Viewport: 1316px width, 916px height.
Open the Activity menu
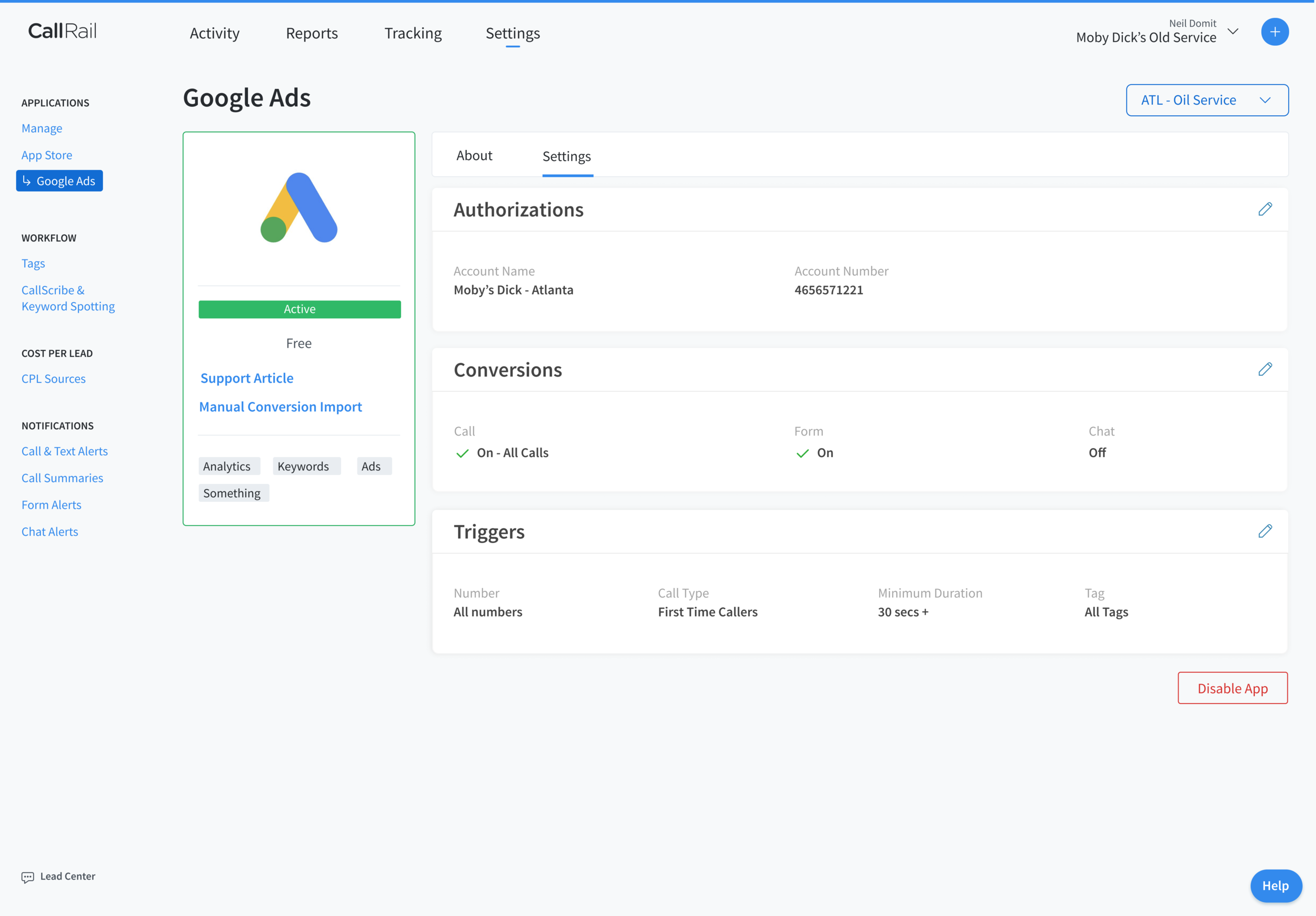(x=214, y=33)
